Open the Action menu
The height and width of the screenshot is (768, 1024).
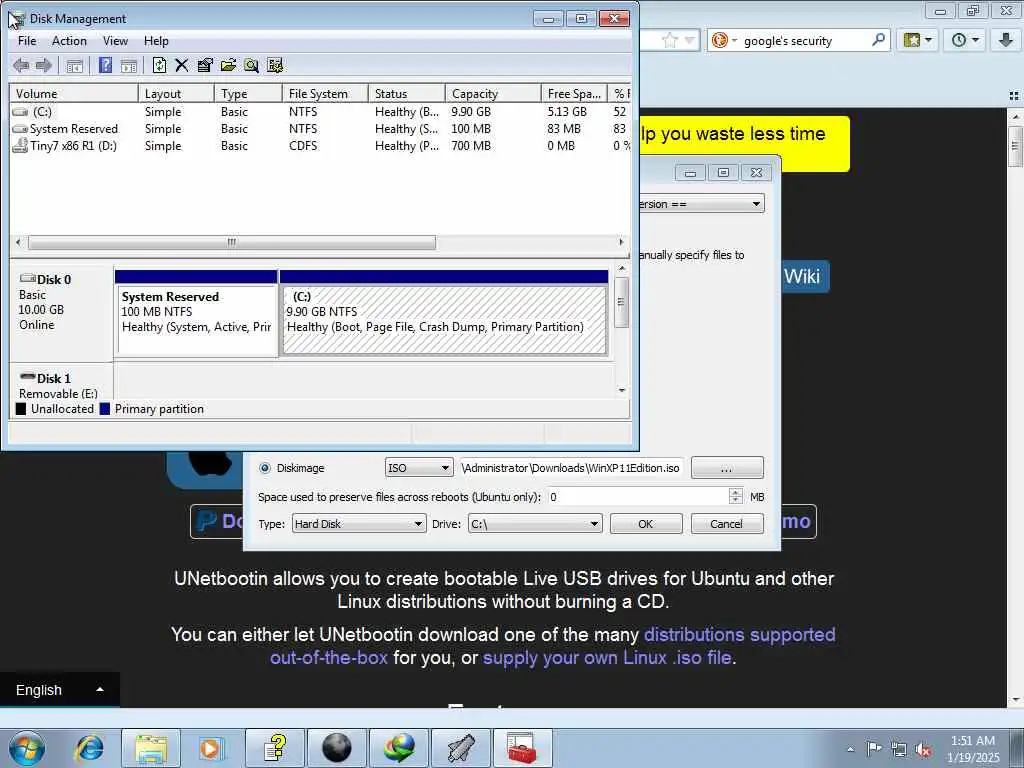coord(69,40)
